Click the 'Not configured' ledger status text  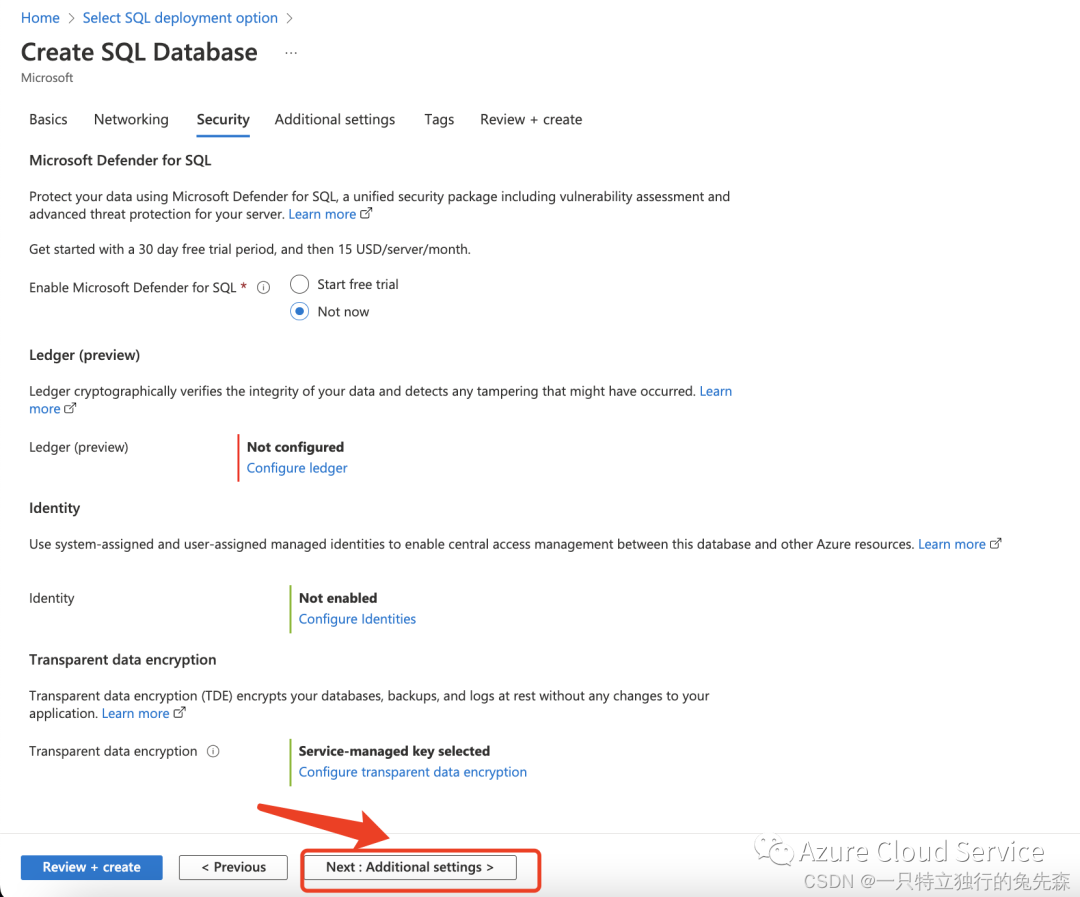point(295,447)
